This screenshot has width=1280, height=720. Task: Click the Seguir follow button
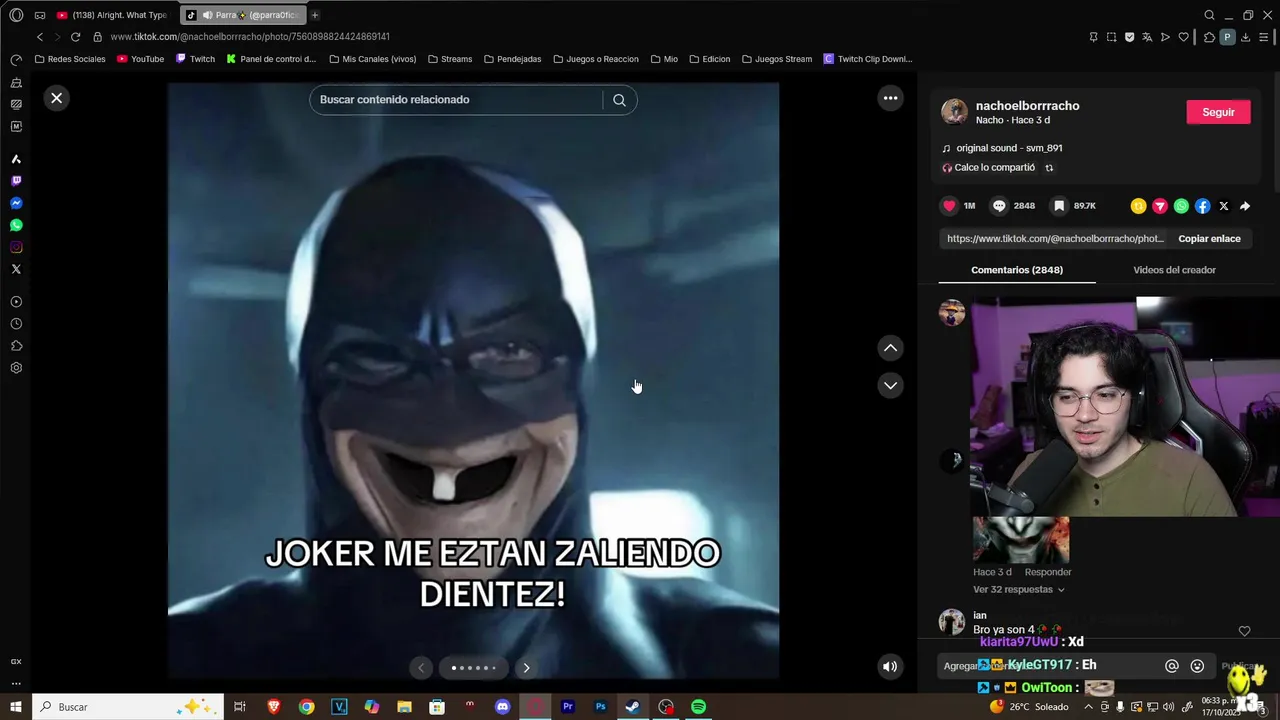(1218, 112)
